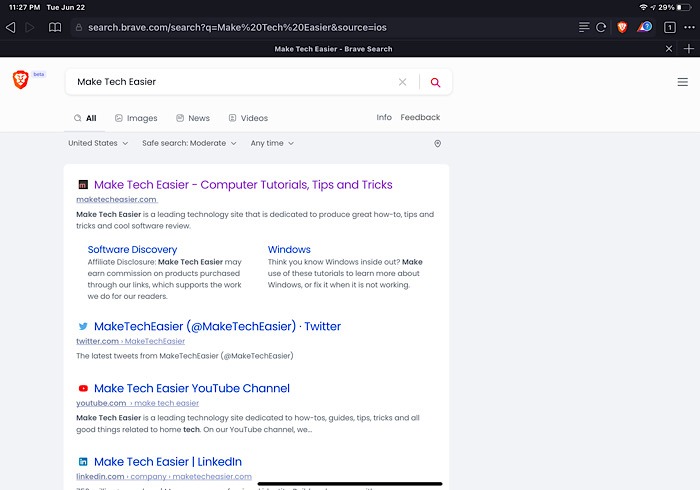The height and width of the screenshot is (490, 700).
Task: Tap the location pin icon
Action: pyautogui.click(x=438, y=143)
